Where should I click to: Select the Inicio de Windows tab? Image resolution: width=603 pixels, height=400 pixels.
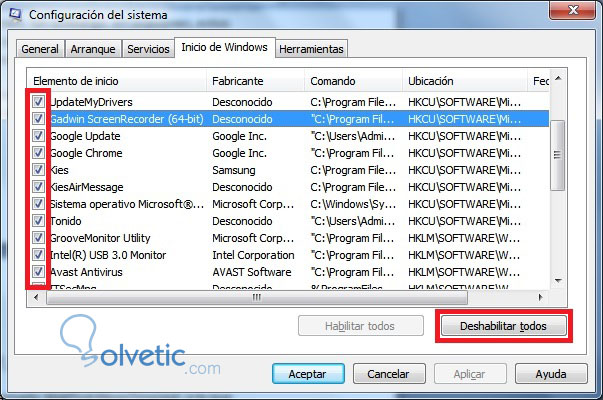click(225, 47)
